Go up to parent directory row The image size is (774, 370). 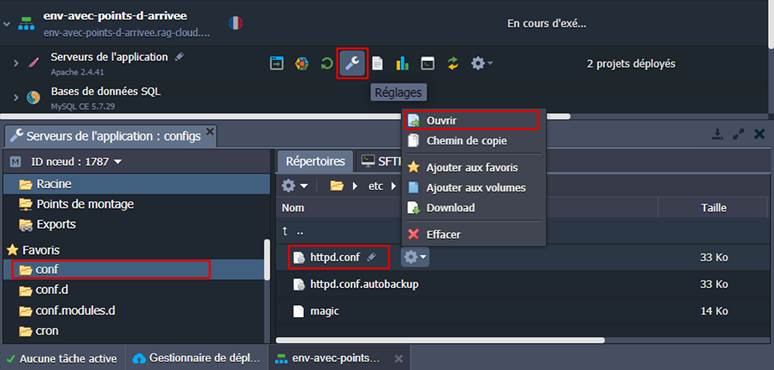(x=522, y=231)
